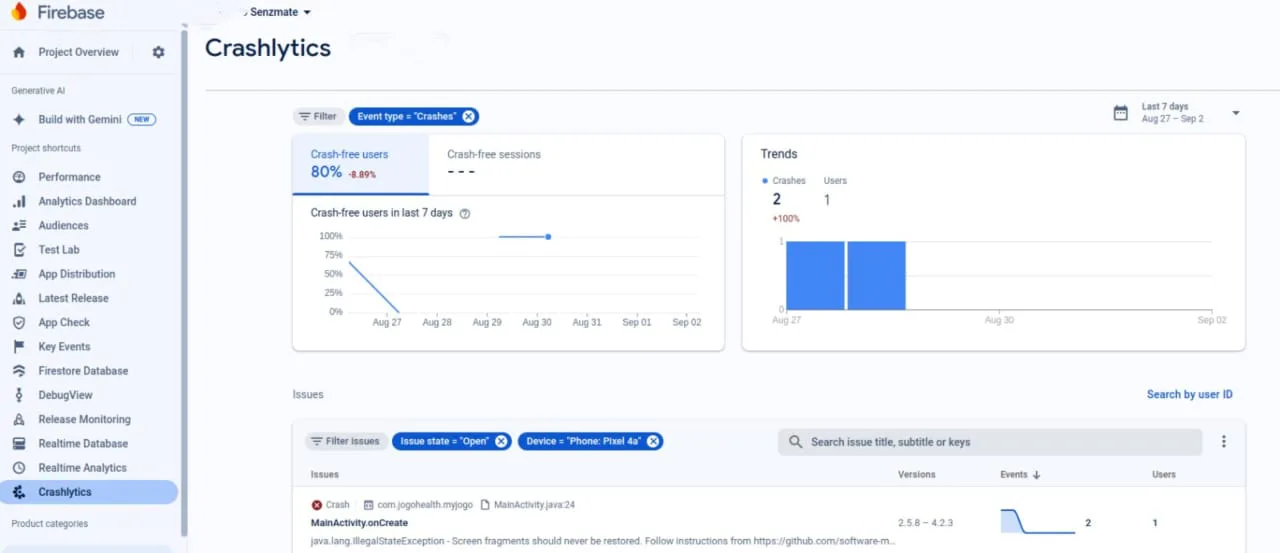The width and height of the screenshot is (1280, 553).
Task: Click the NEW badge near Gemini
Action: coord(143,119)
